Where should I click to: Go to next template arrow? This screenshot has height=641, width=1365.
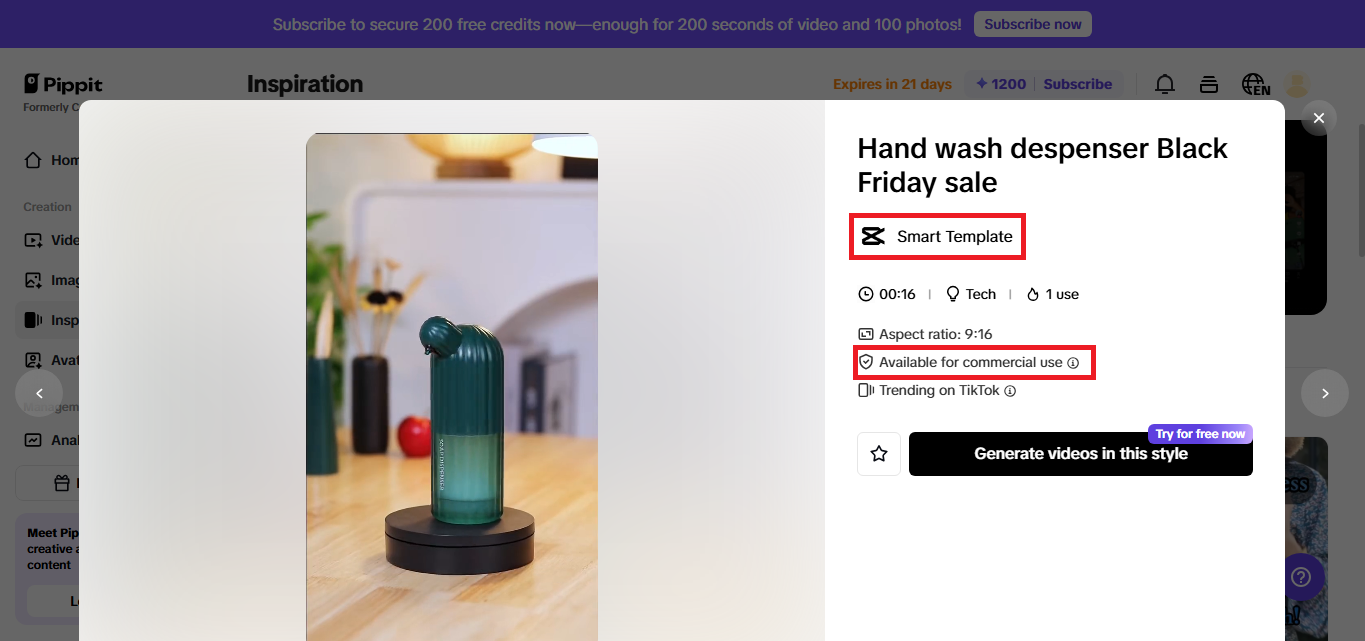click(x=1325, y=393)
